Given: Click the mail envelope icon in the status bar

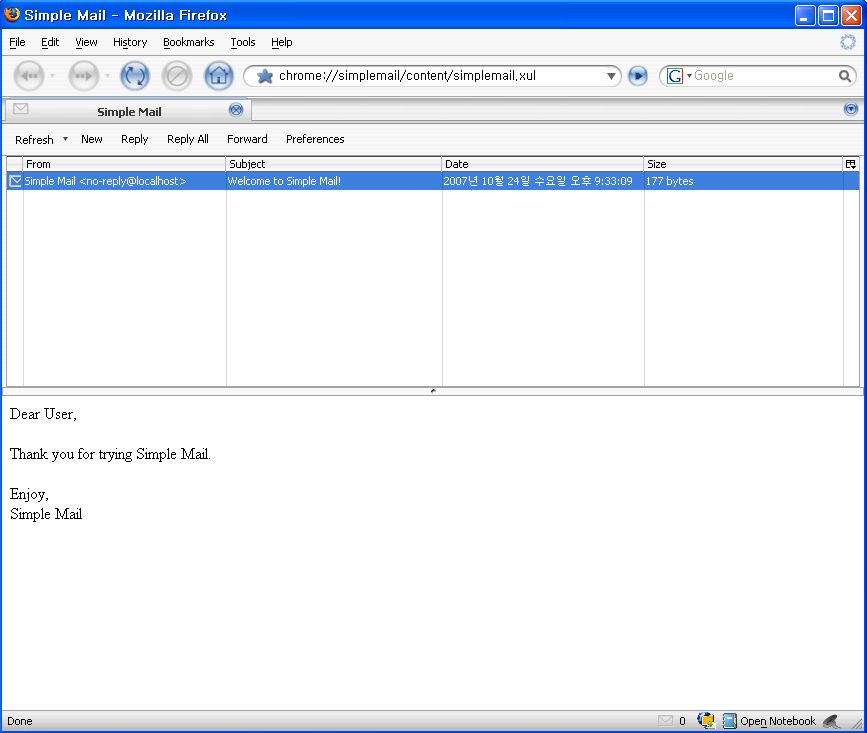Looking at the screenshot, I should [x=666, y=720].
